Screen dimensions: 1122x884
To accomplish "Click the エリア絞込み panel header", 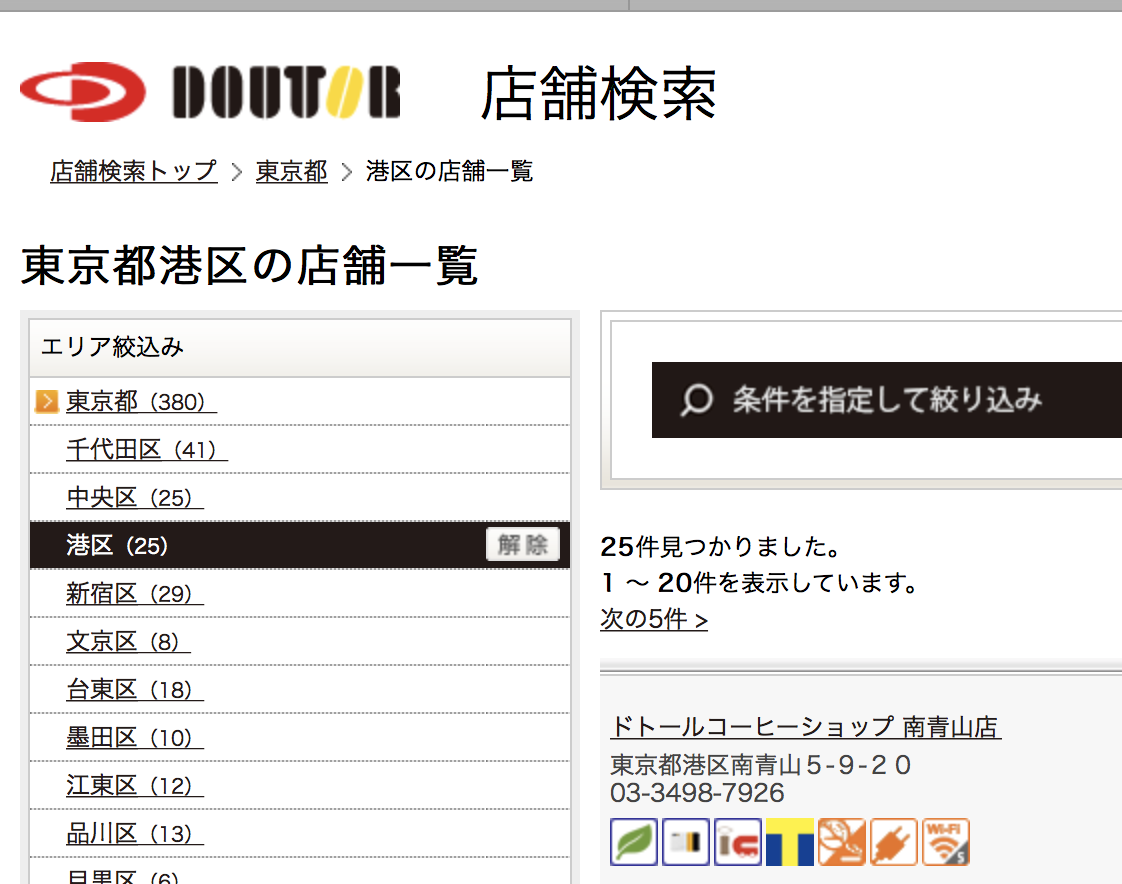I will (x=300, y=348).
